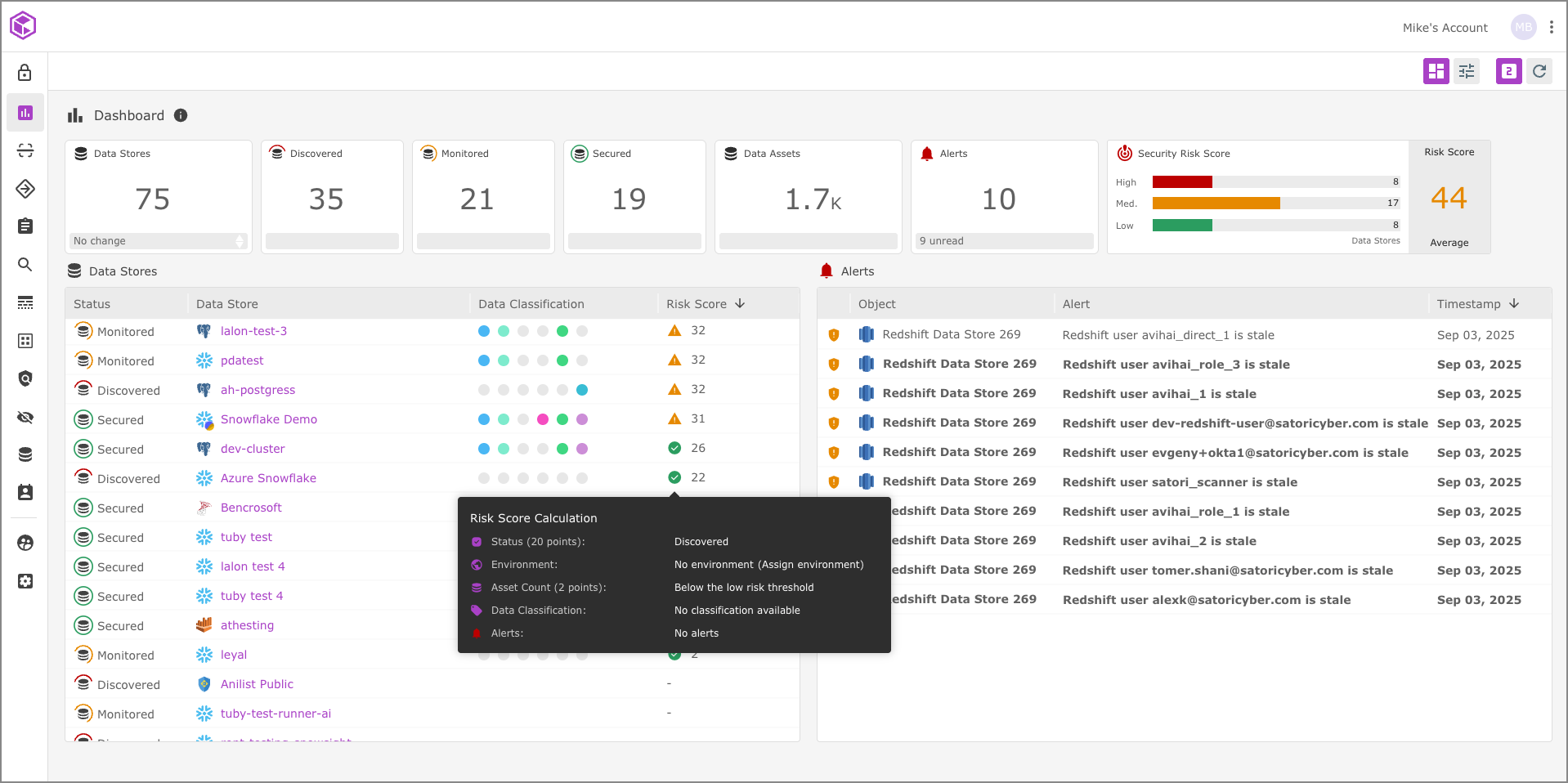Click the shield search icon in sidebar
The image size is (1568, 783).
(x=25, y=378)
